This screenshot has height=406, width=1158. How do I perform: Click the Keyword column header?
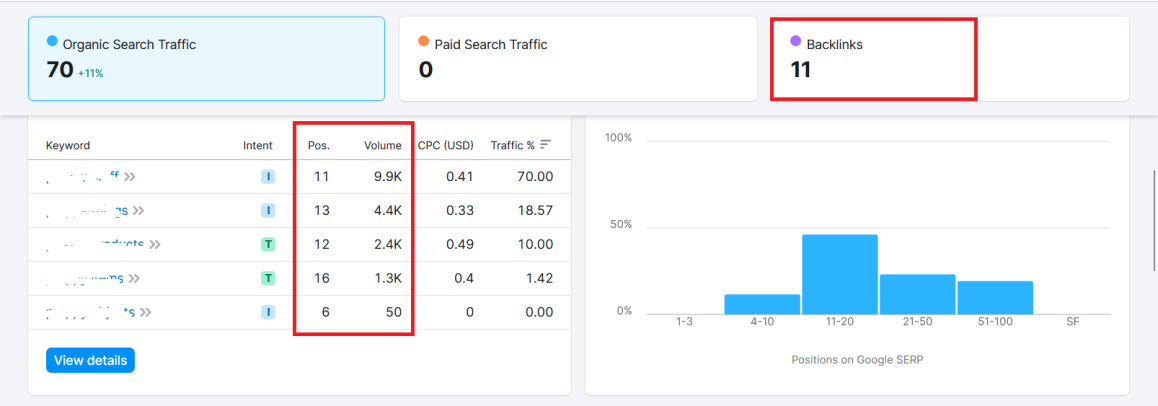pos(68,145)
